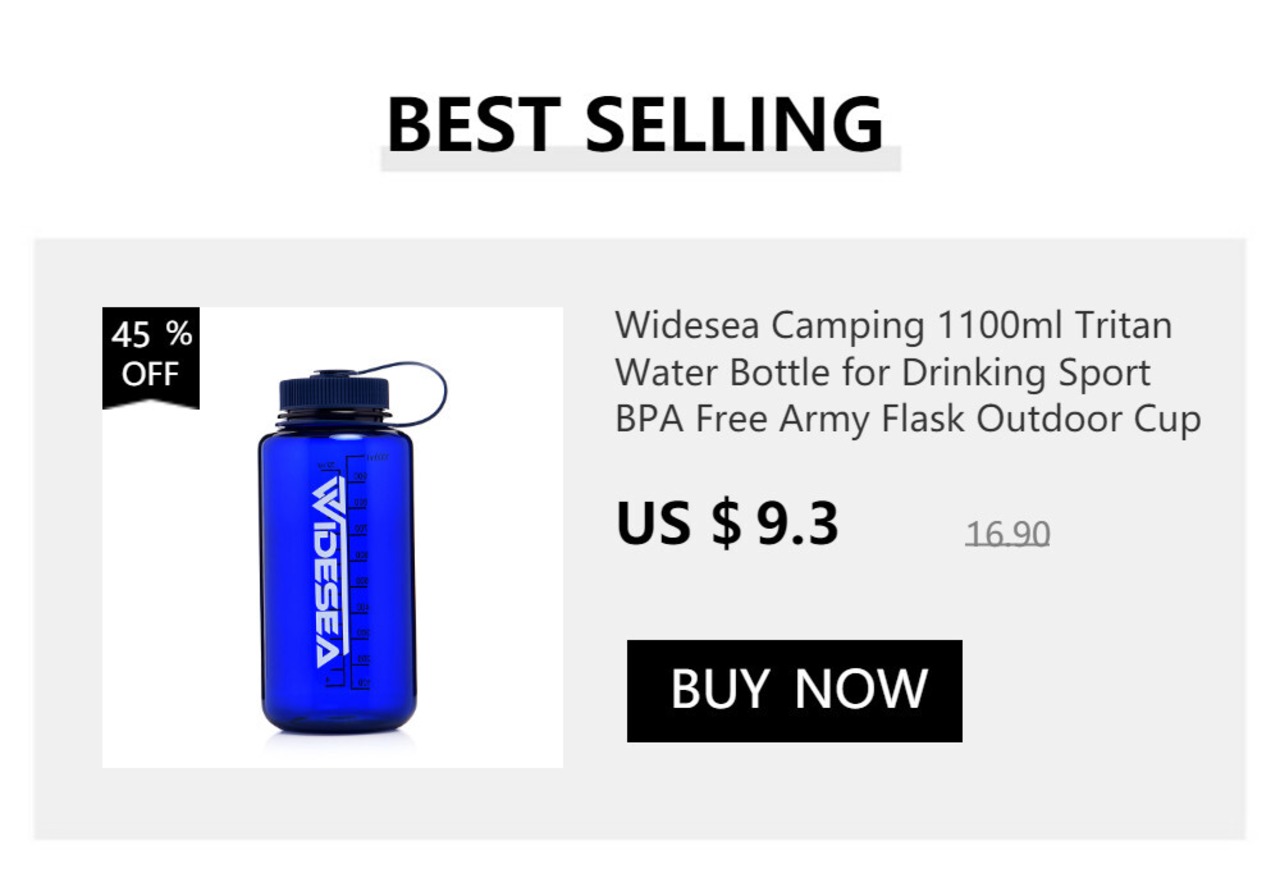Screen dimensions: 1280x896
Task: Open the Widesea Camping water bottle title link
Action: tap(908, 372)
